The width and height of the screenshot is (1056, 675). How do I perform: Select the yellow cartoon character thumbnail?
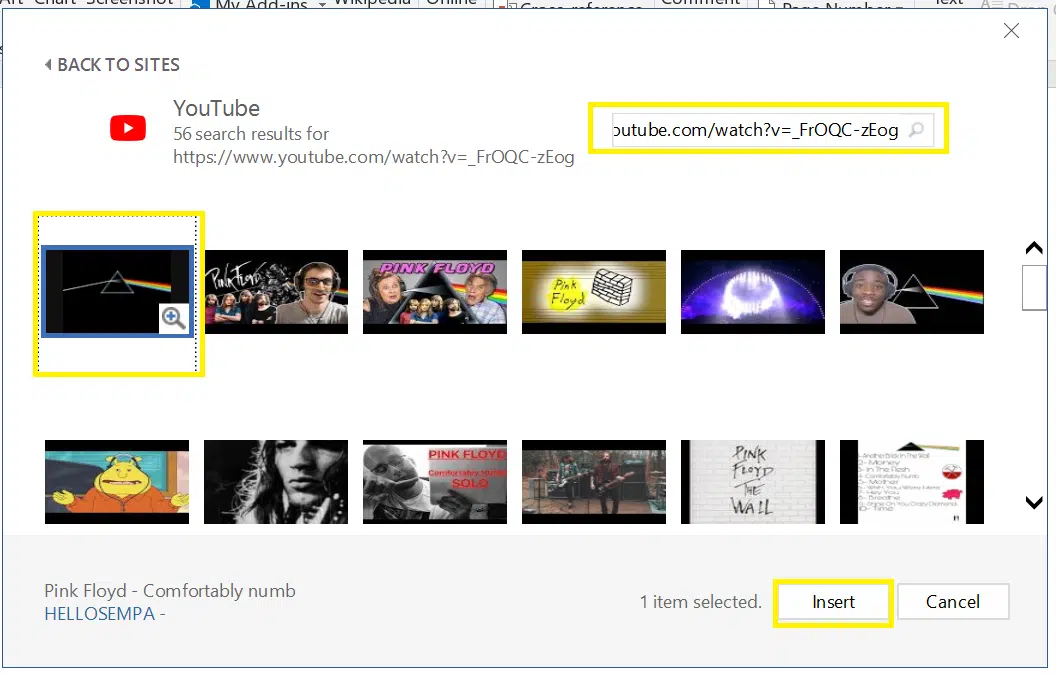(117, 482)
